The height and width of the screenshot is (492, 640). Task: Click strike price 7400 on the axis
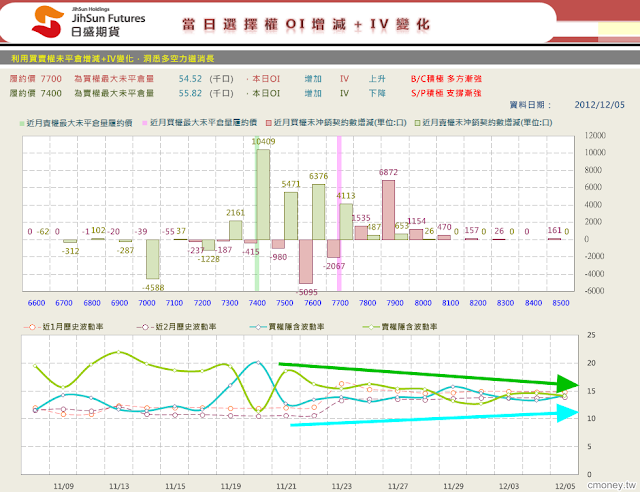click(257, 303)
